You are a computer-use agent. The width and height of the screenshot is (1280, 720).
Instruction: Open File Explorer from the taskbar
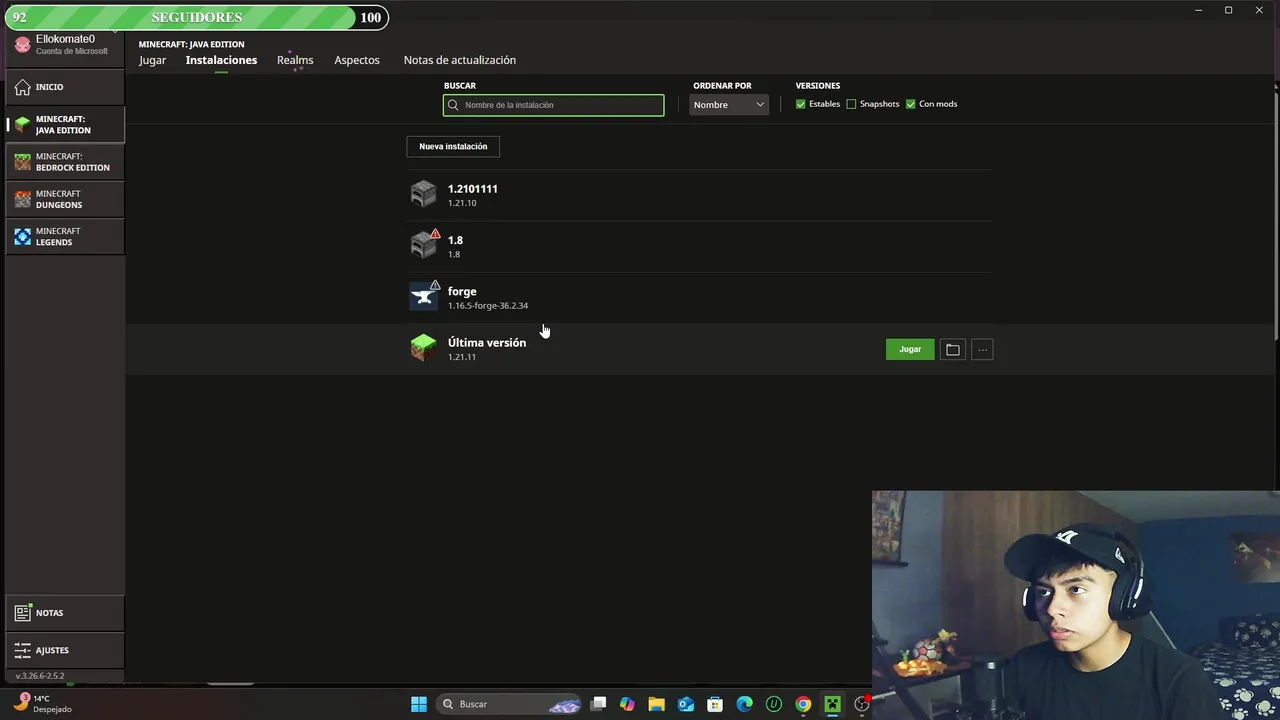coord(656,704)
